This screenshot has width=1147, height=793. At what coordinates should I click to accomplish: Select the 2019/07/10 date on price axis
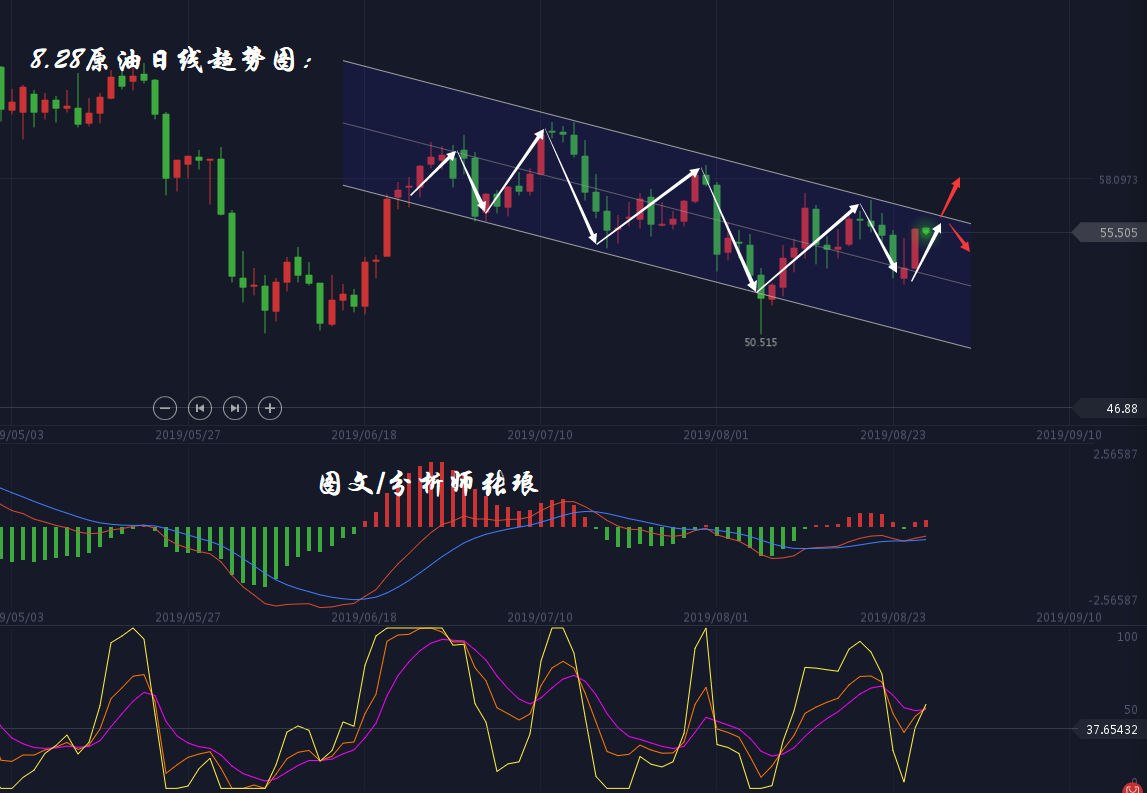[540, 435]
